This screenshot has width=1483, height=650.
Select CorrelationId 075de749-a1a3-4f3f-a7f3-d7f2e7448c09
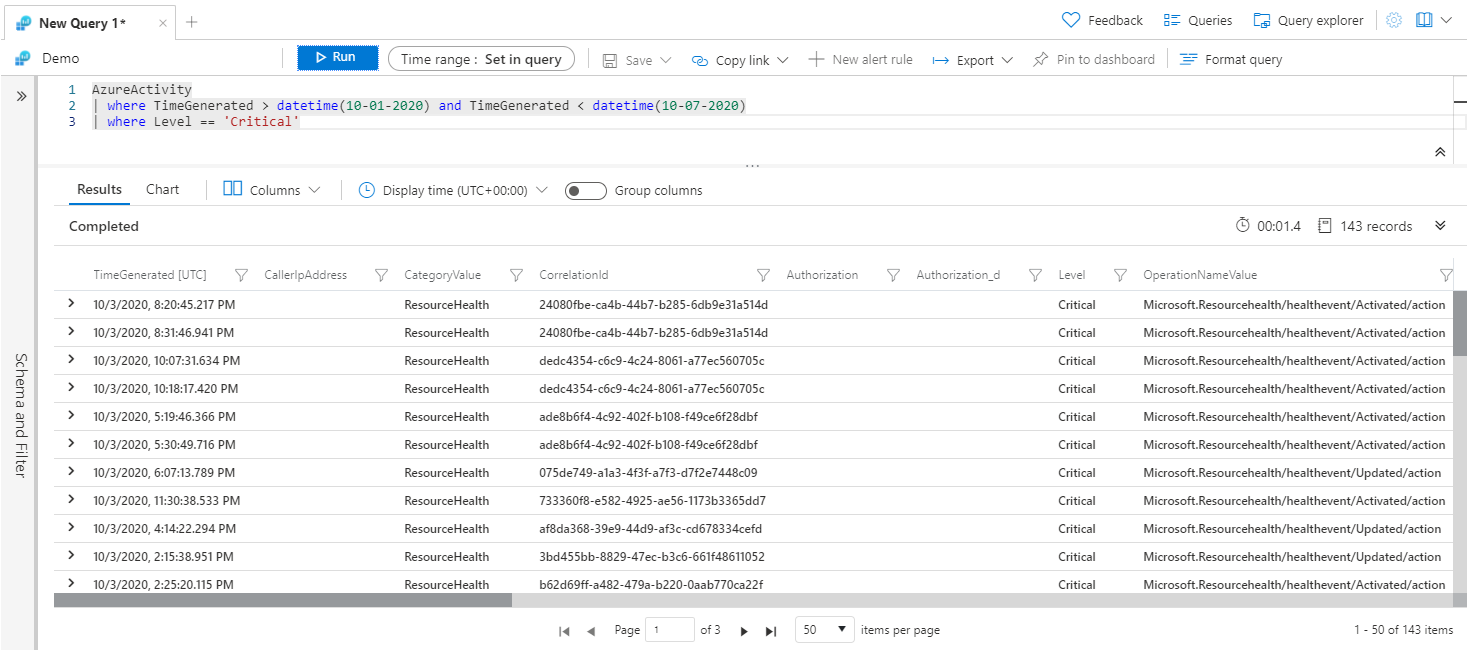click(648, 473)
